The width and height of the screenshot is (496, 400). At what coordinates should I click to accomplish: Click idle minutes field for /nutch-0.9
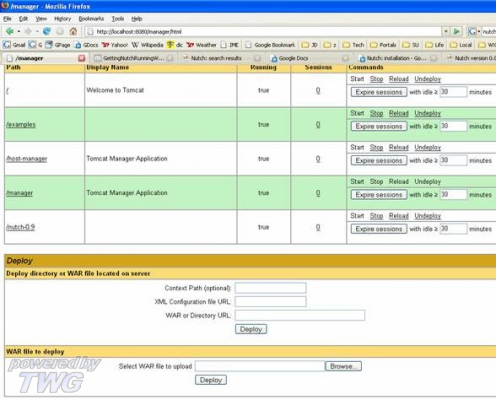tap(453, 229)
